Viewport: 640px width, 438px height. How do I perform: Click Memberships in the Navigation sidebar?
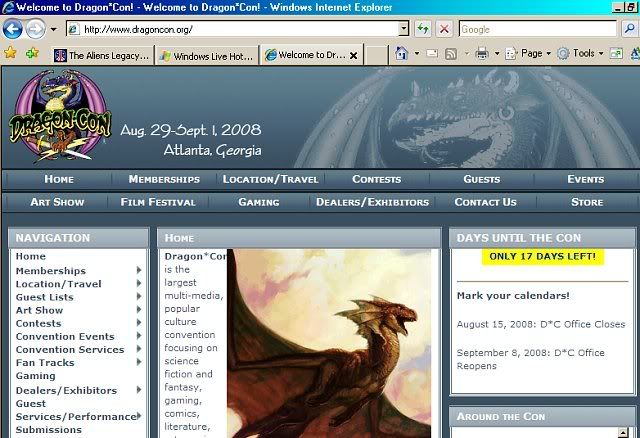pyautogui.click(x=51, y=271)
